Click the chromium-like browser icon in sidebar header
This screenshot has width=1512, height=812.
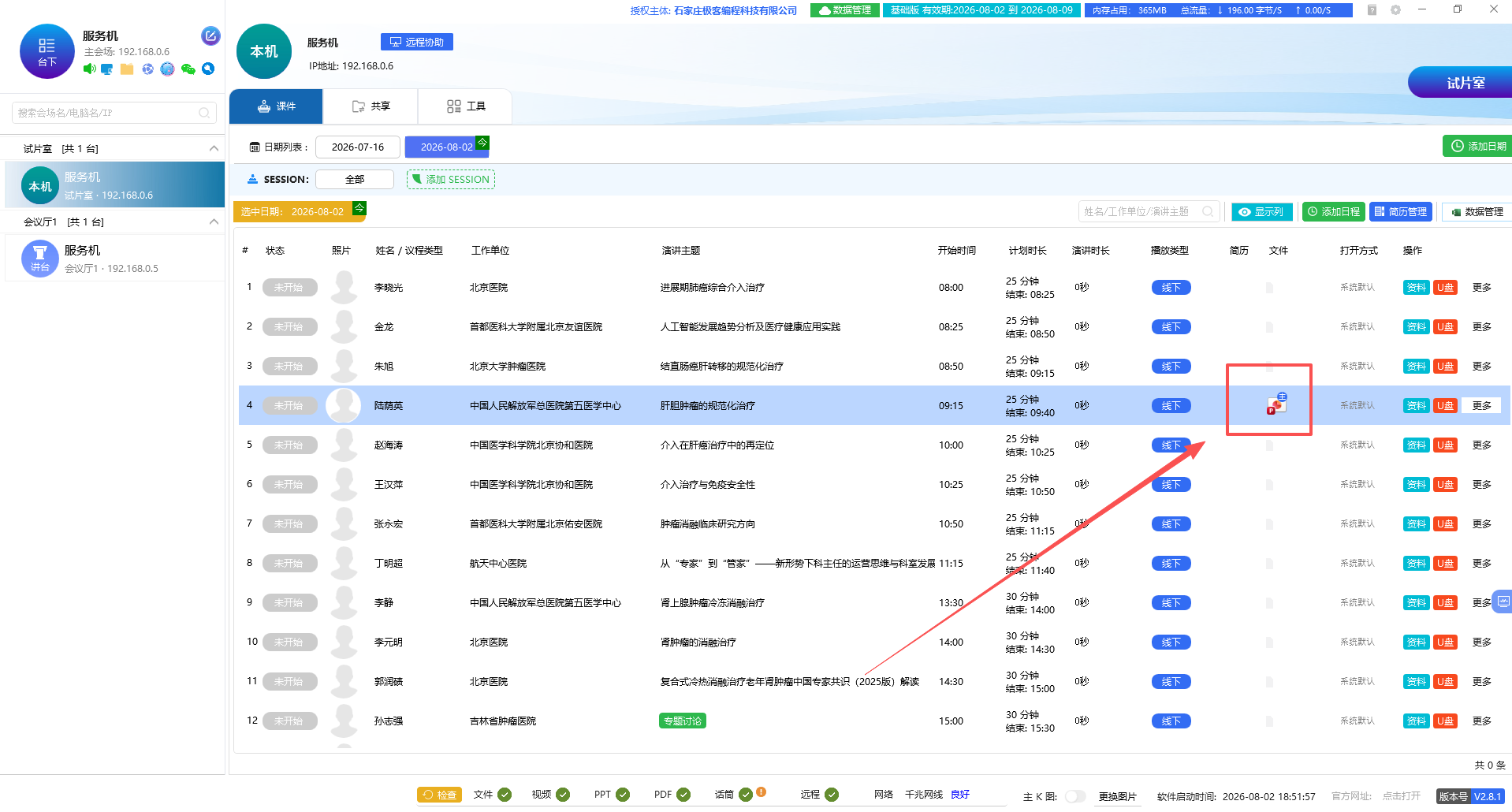click(x=147, y=69)
